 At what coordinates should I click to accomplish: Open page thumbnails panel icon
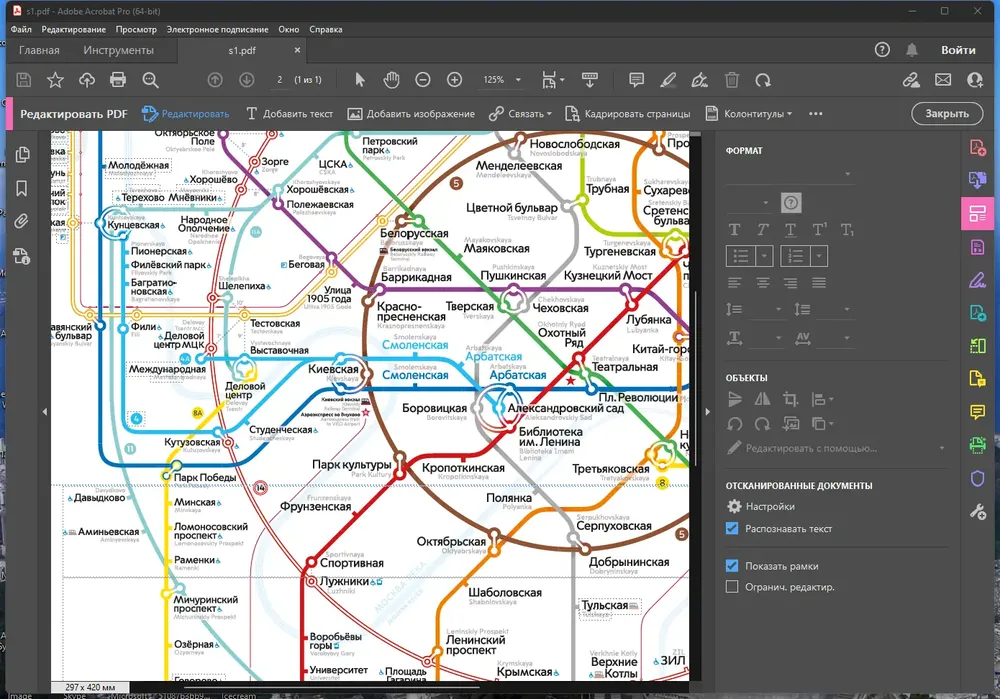tap(22, 155)
